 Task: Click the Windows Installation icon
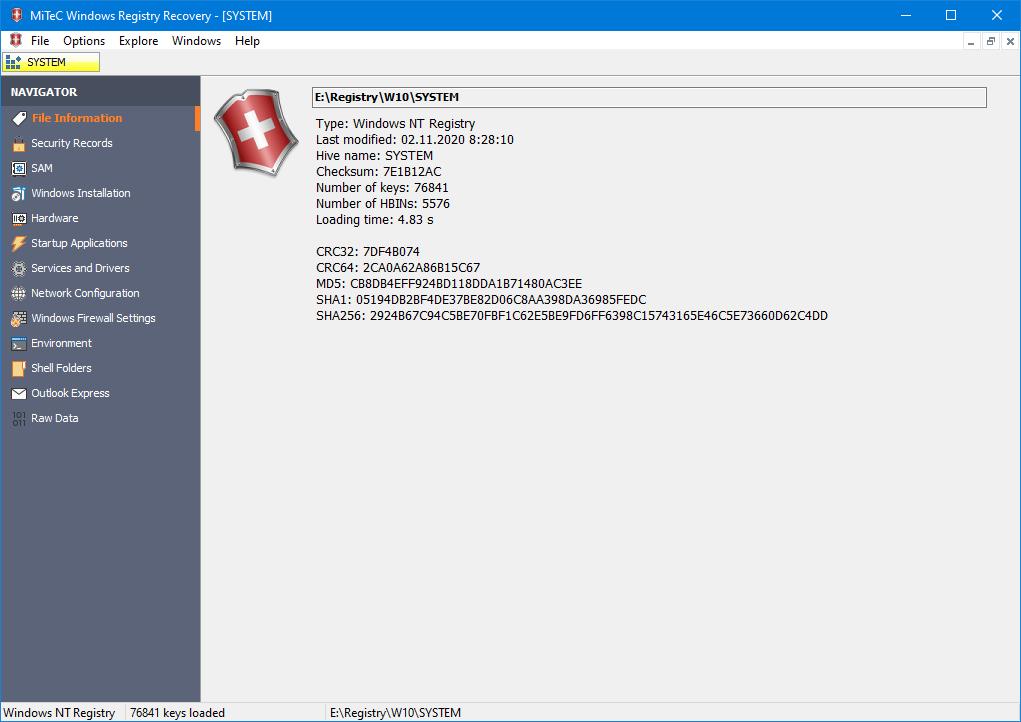tap(18, 193)
